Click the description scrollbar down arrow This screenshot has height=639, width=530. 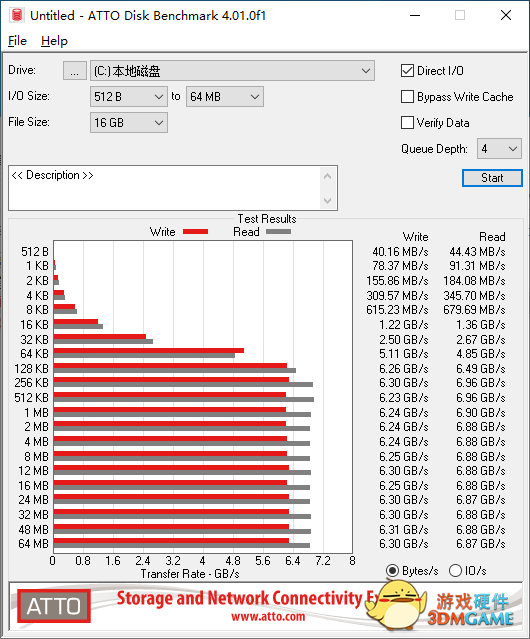328,201
